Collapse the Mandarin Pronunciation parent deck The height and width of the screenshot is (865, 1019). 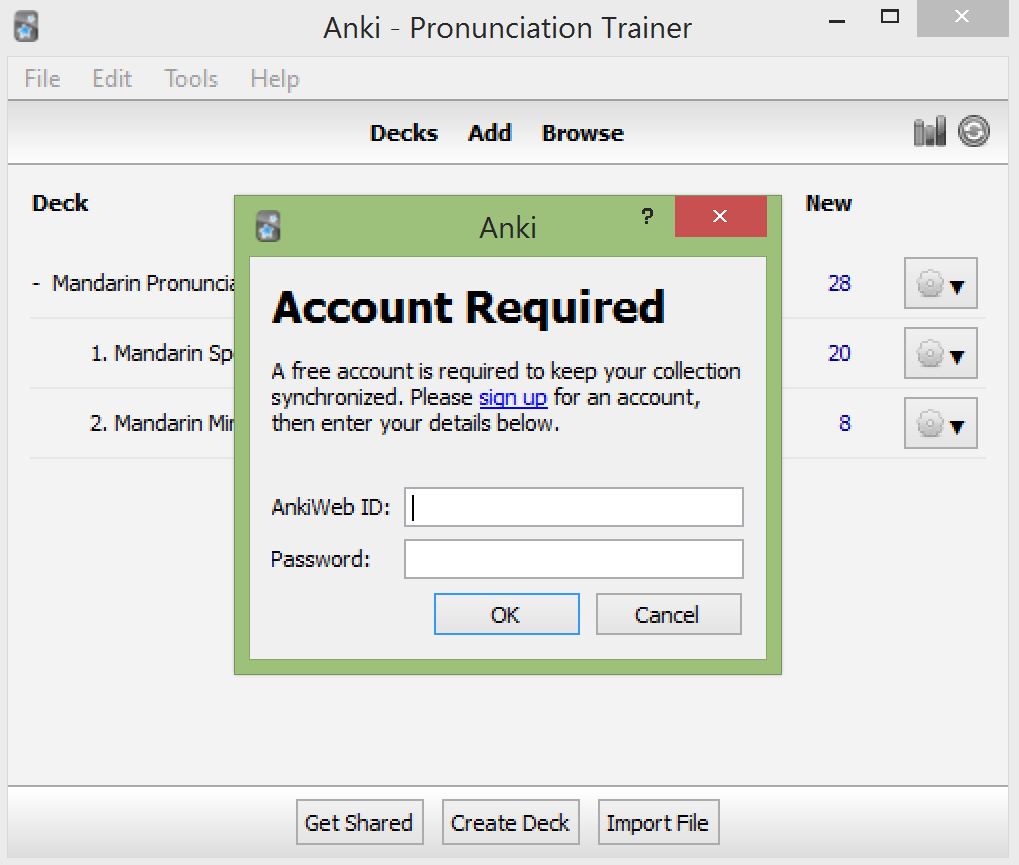[37, 284]
